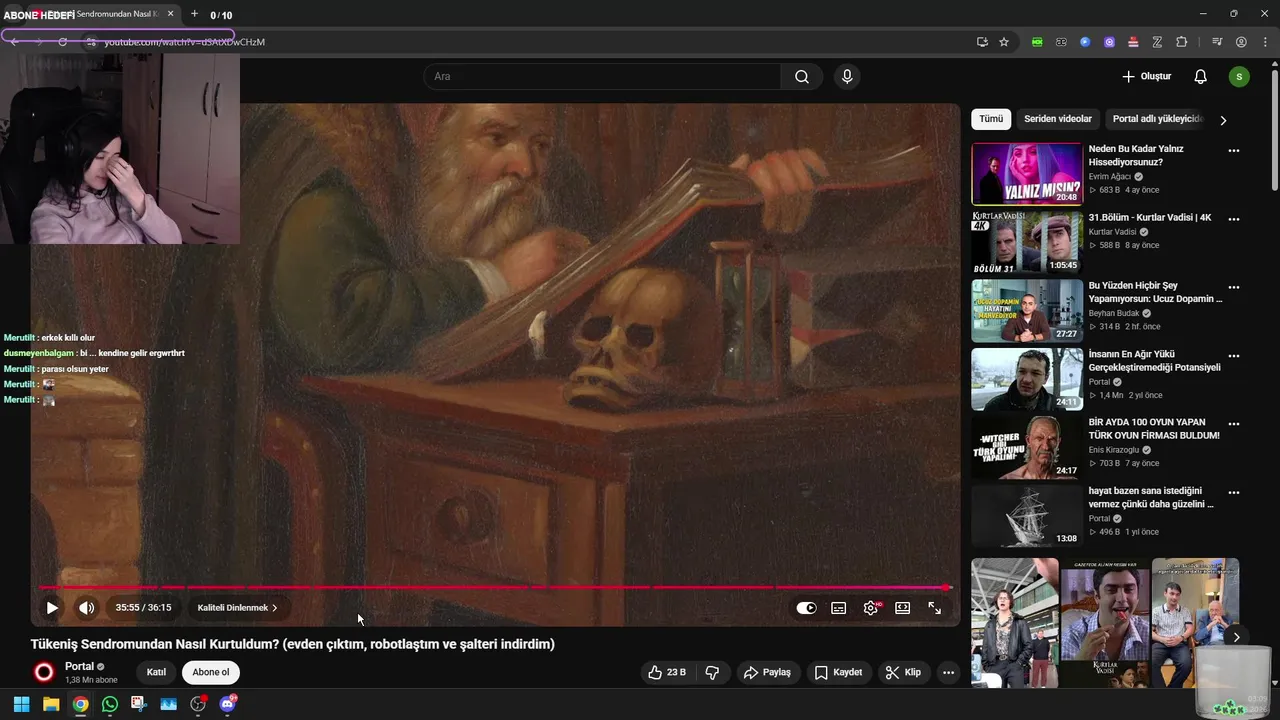Create a clip with Klip button
The image size is (1280, 720).
pos(903,672)
